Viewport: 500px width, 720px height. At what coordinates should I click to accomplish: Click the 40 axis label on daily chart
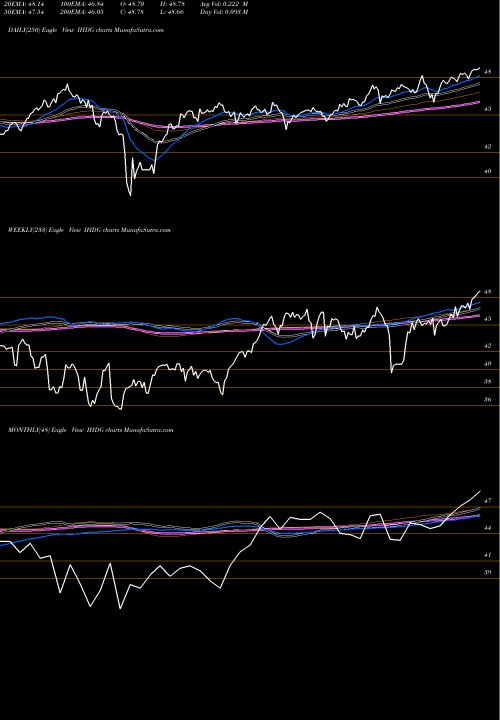pos(488,171)
